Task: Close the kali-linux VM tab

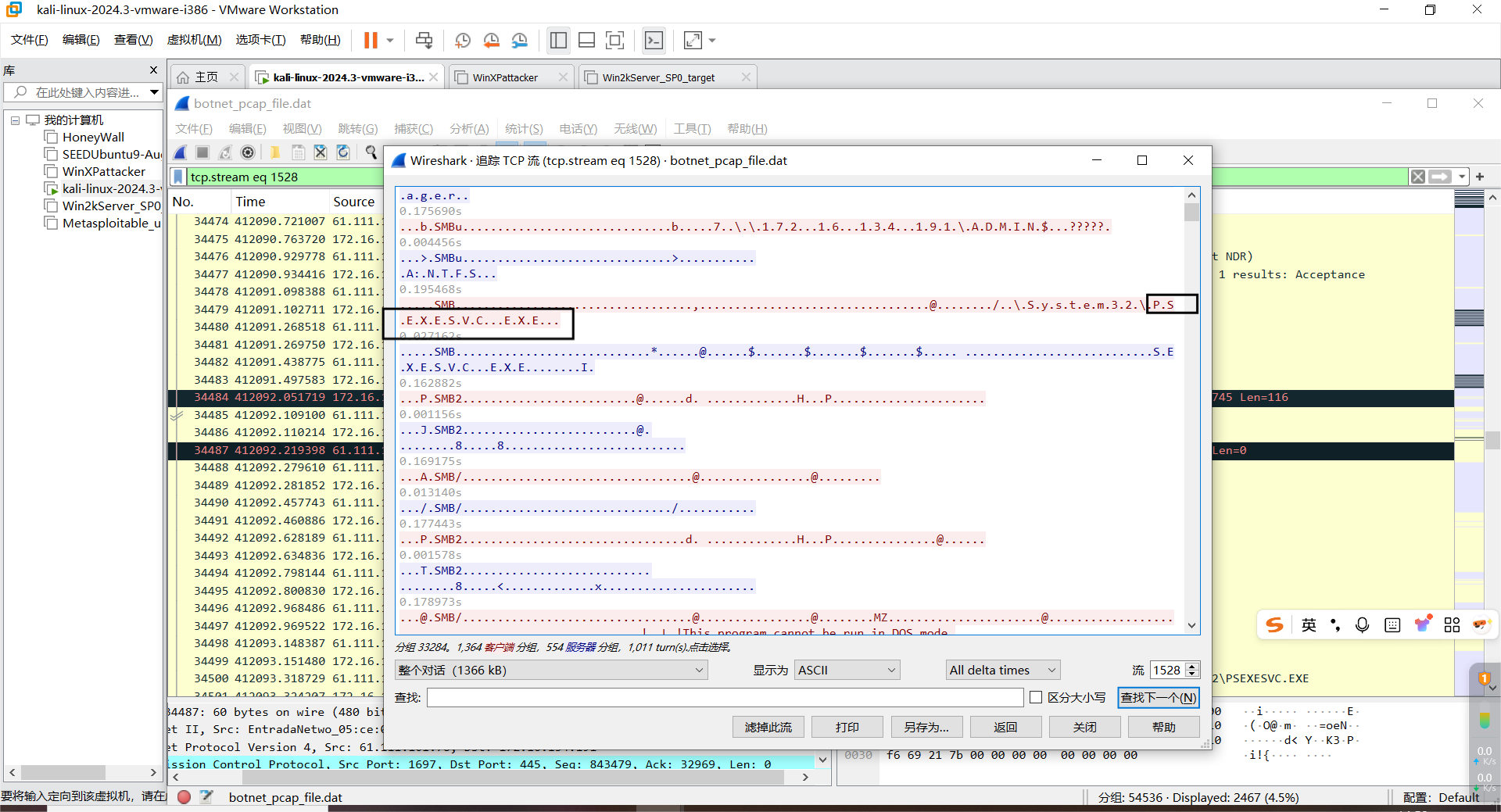Action: 434,77
